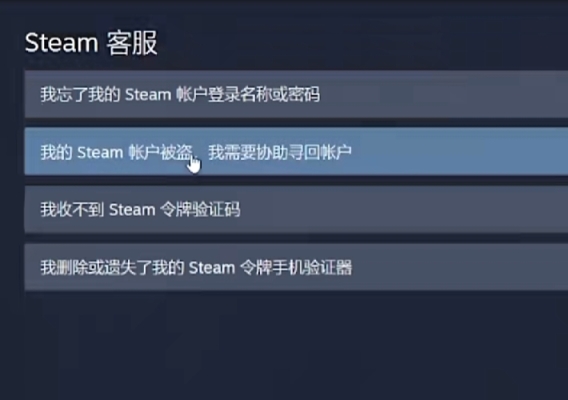Image resolution: width=568 pixels, height=400 pixels.
Task: Click 令牌手机验证器 text in last option
Action: (296, 268)
